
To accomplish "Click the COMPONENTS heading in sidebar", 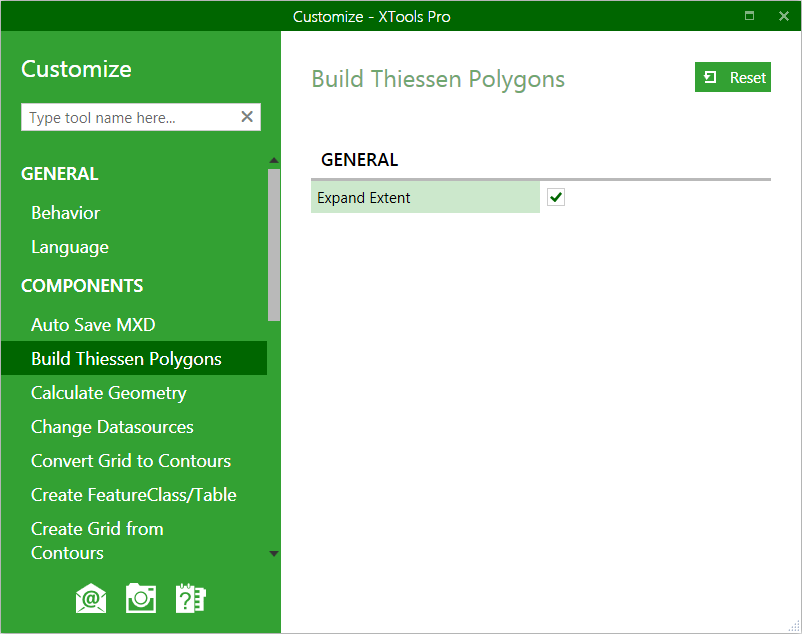I will point(82,286).
